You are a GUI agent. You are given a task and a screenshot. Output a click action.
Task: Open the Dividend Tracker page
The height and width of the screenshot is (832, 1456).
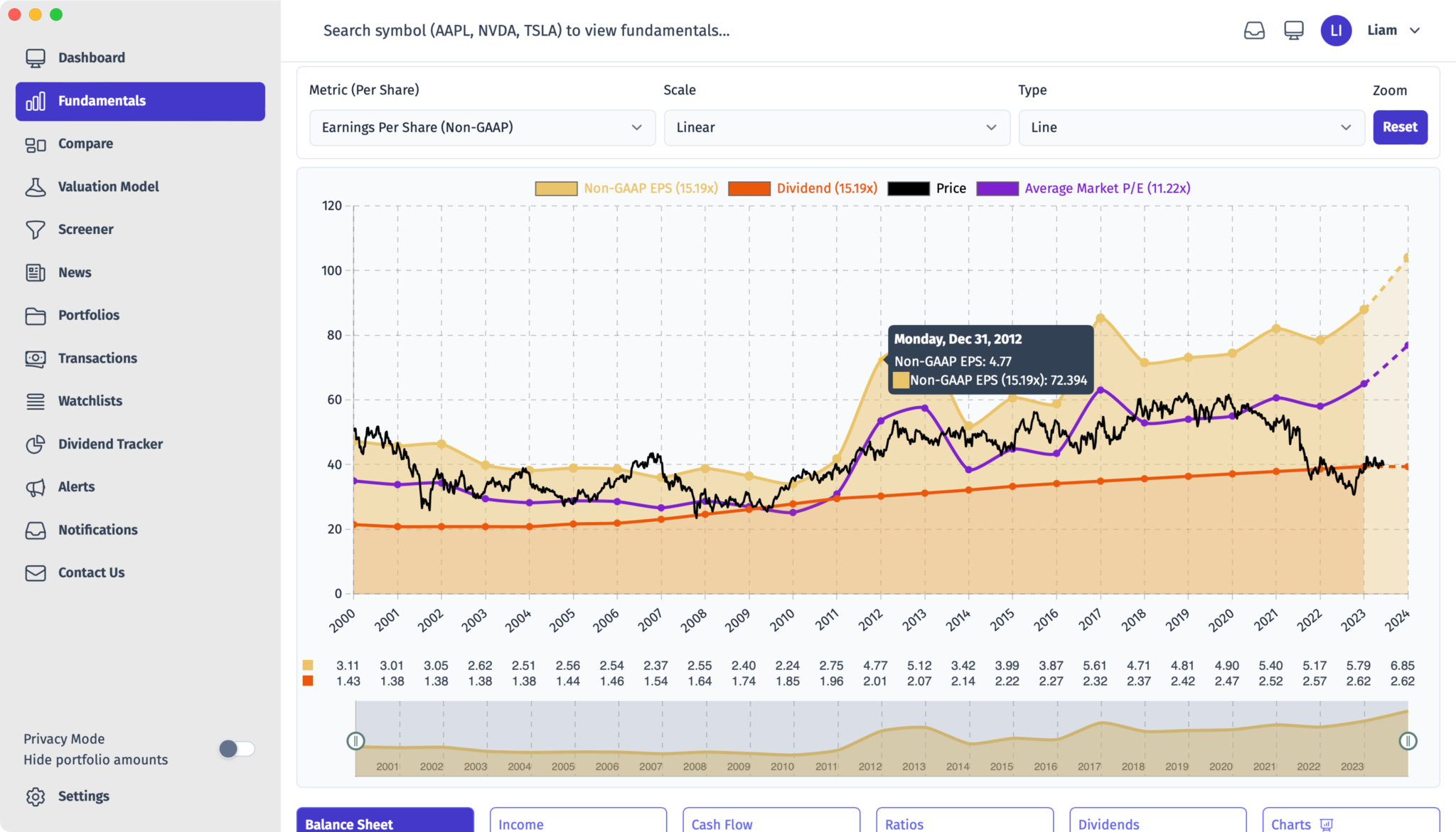point(140,444)
